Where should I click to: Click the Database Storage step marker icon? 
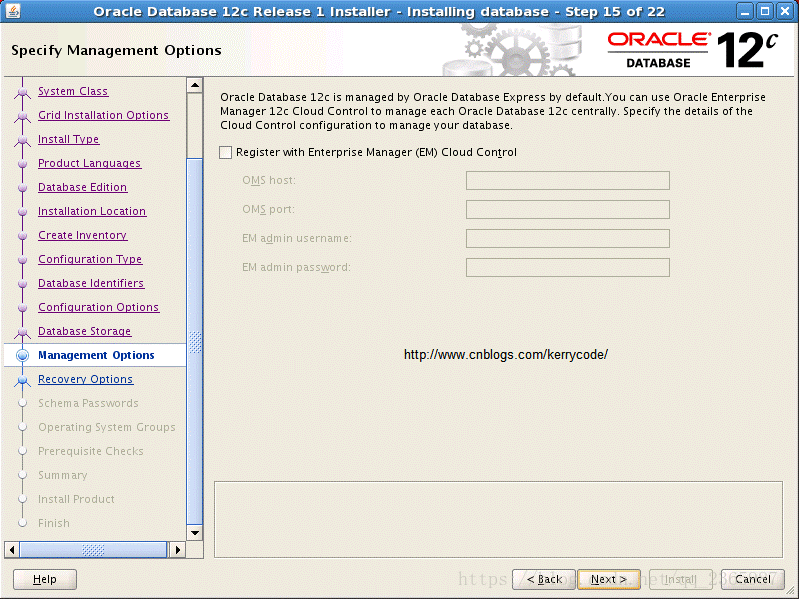(x=22, y=332)
